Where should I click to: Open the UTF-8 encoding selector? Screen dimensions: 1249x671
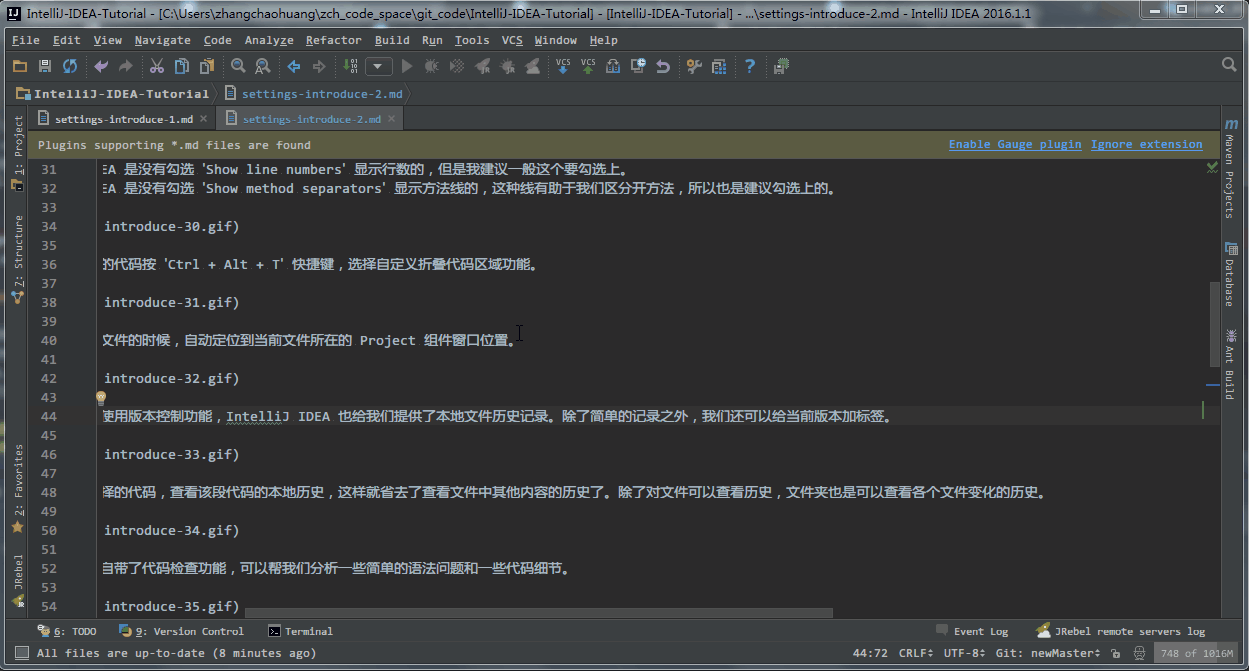click(x=962, y=653)
